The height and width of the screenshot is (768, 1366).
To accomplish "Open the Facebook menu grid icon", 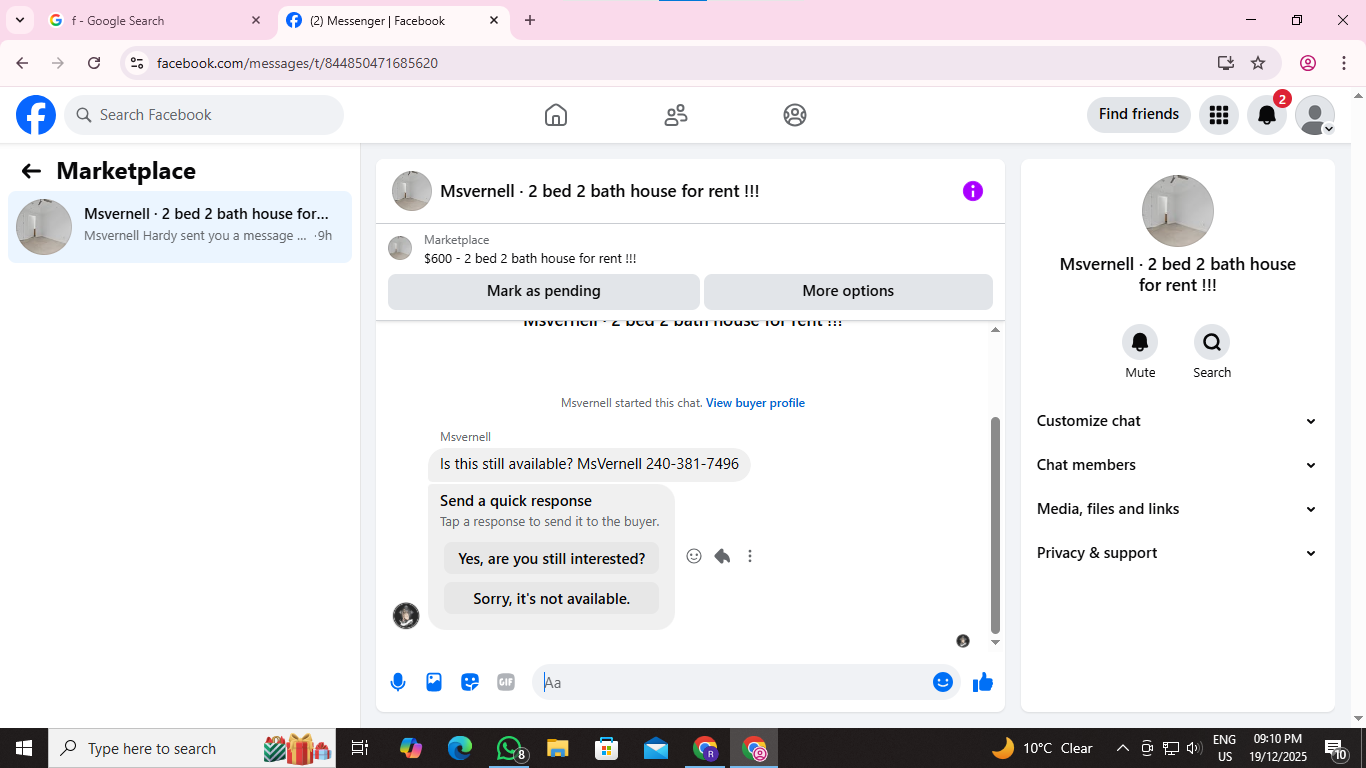I will (x=1218, y=115).
